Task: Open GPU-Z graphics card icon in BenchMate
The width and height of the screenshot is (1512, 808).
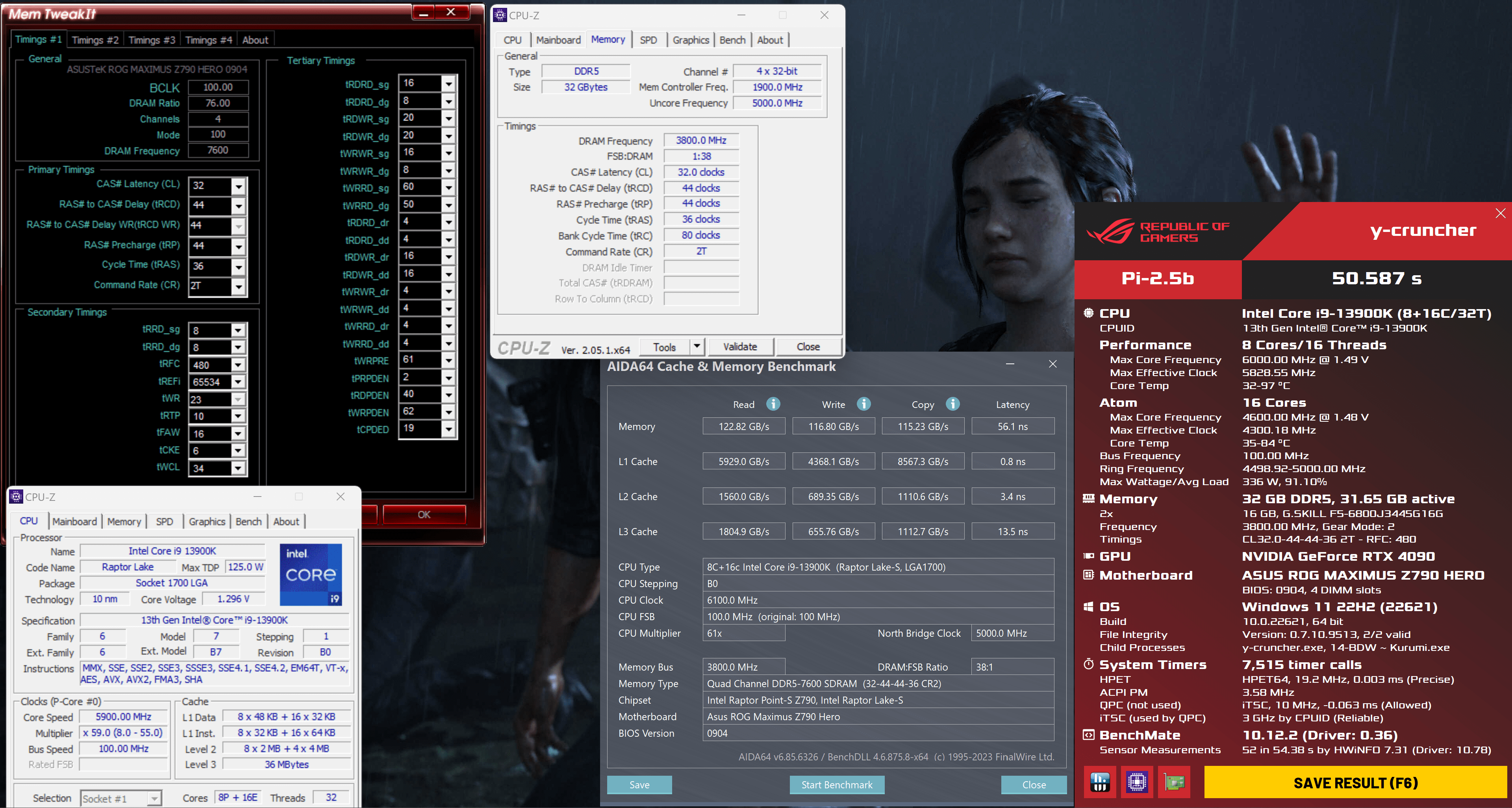Action: point(1175,782)
